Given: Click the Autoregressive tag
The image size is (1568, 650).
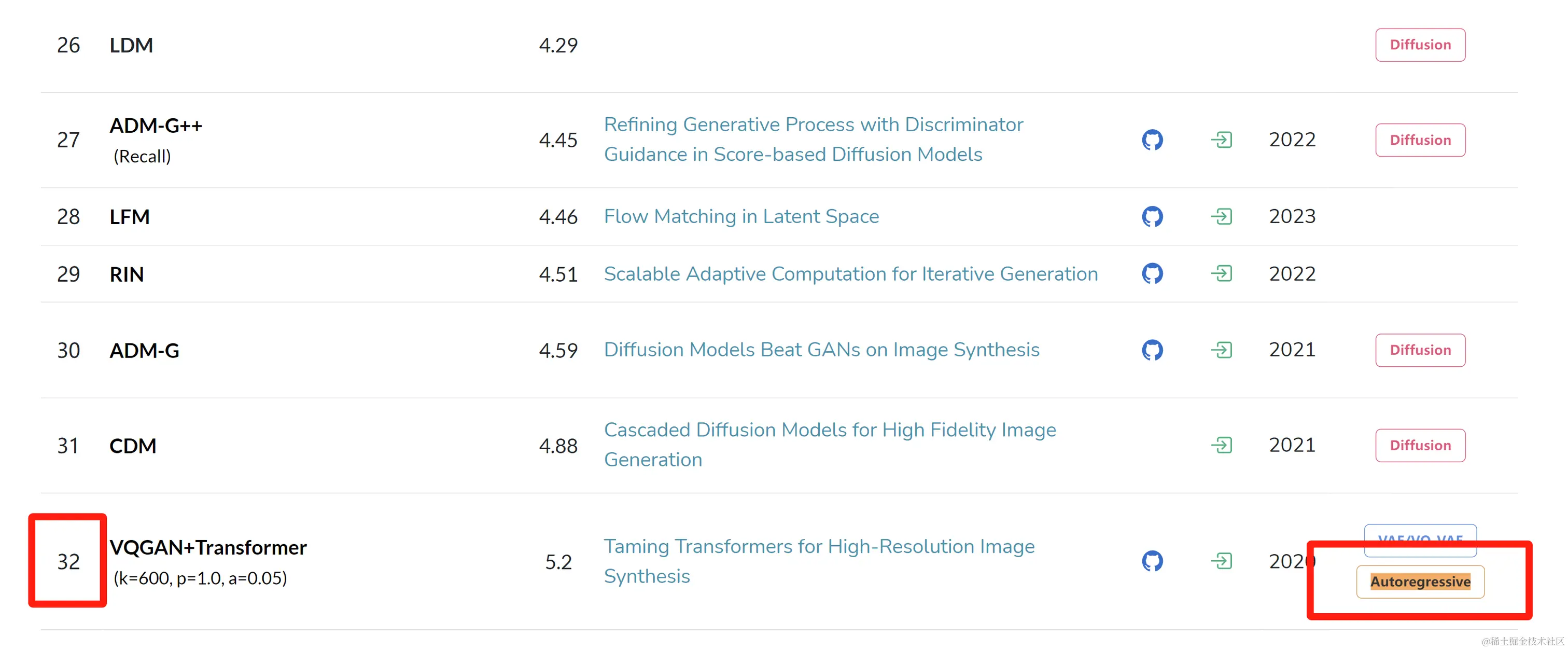Looking at the screenshot, I should click(1420, 582).
